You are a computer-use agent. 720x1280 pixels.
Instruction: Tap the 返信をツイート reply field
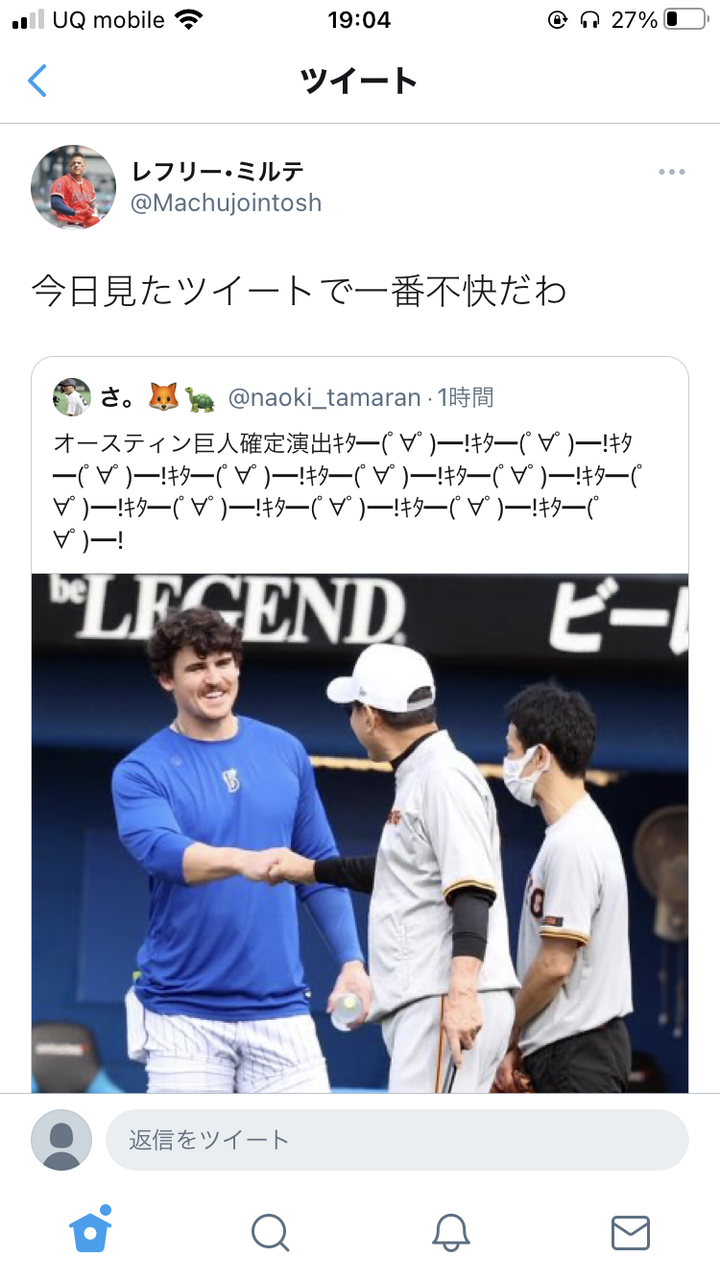[397, 1140]
